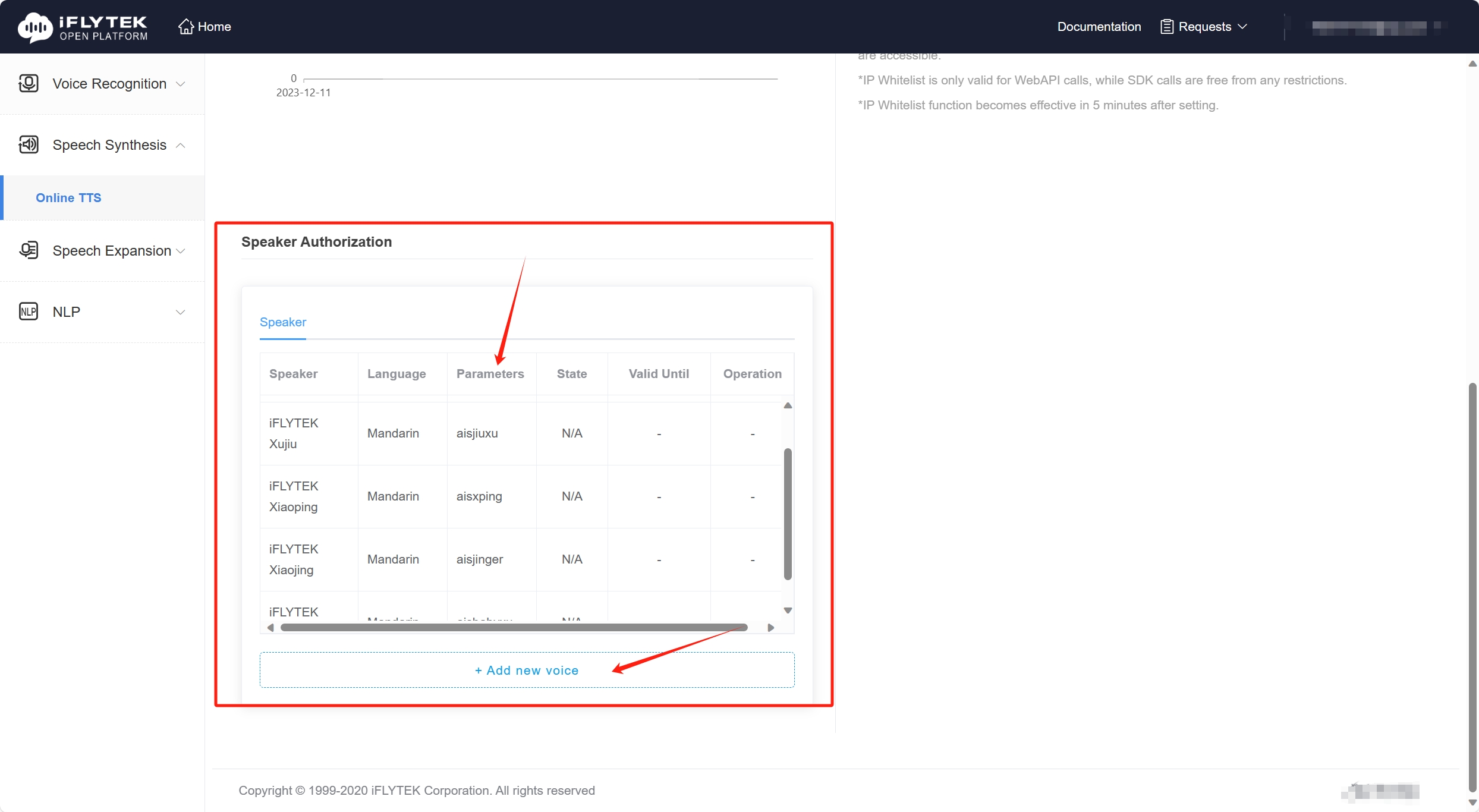Expand the Speech Expansion menu chevron

(x=181, y=251)
